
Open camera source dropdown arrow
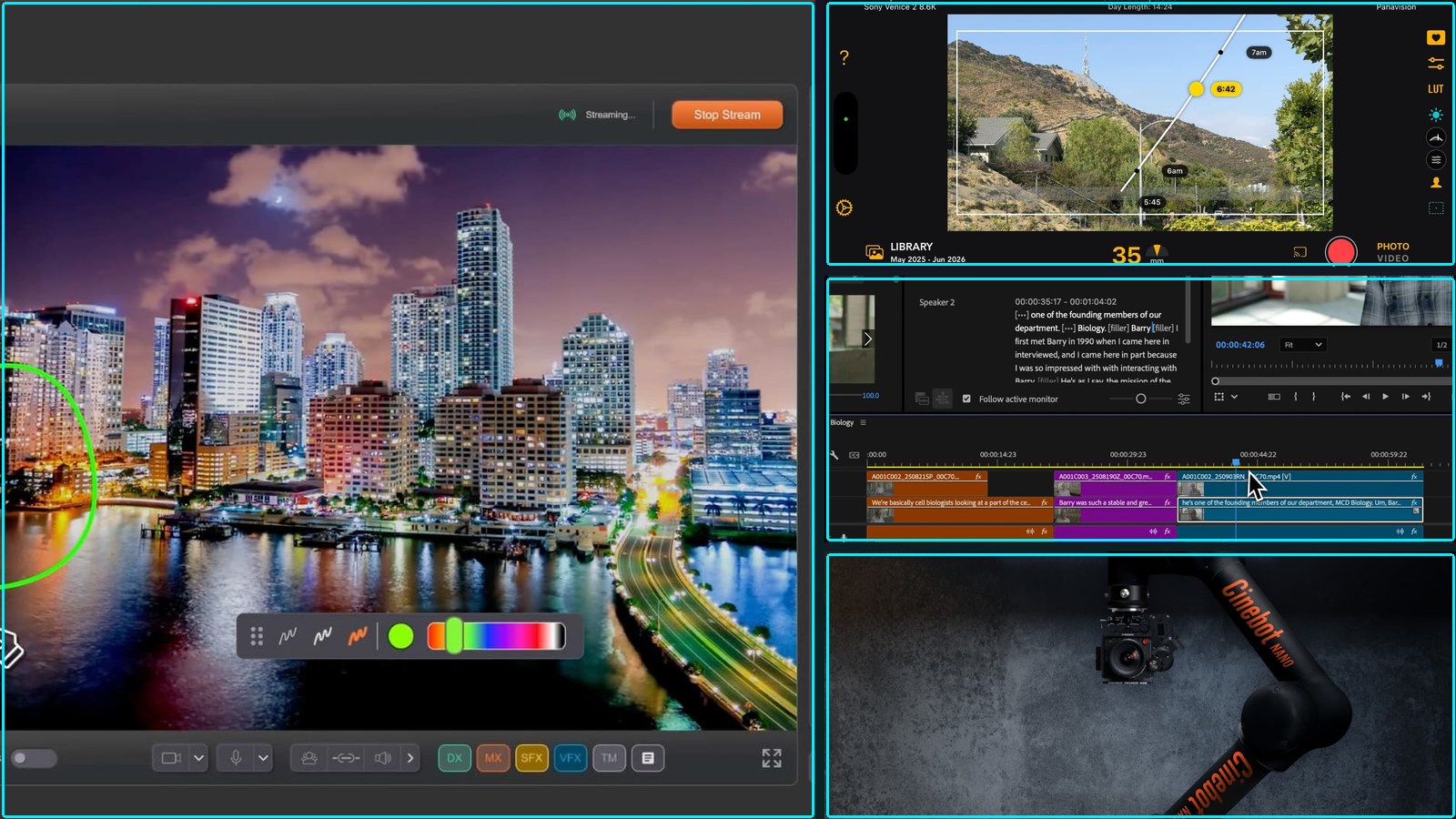[198, 758]
